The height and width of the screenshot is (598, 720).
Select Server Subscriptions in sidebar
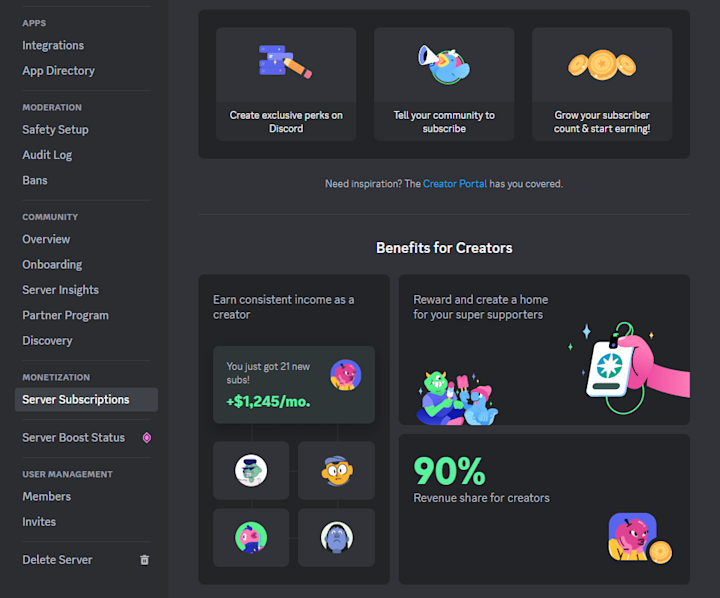[86, 400]
